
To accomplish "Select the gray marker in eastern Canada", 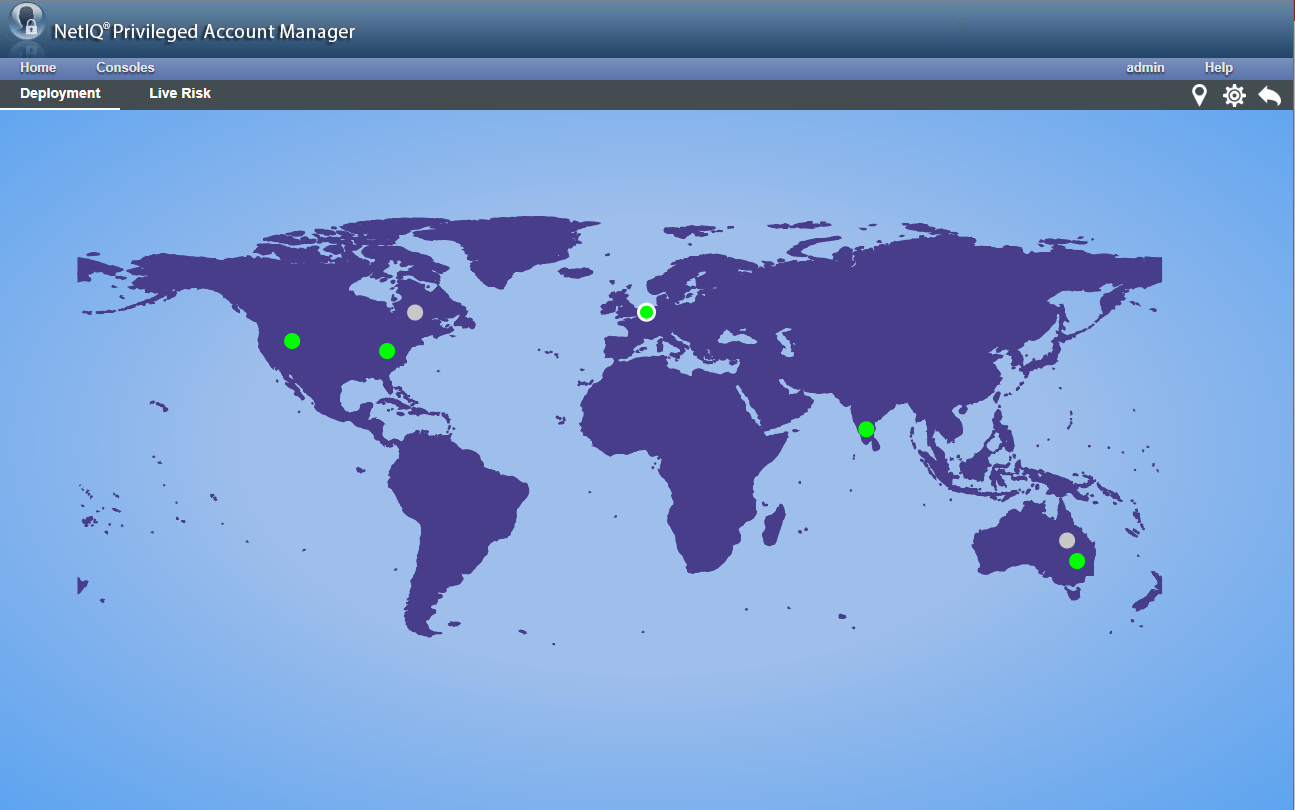I will click(415, 312).
